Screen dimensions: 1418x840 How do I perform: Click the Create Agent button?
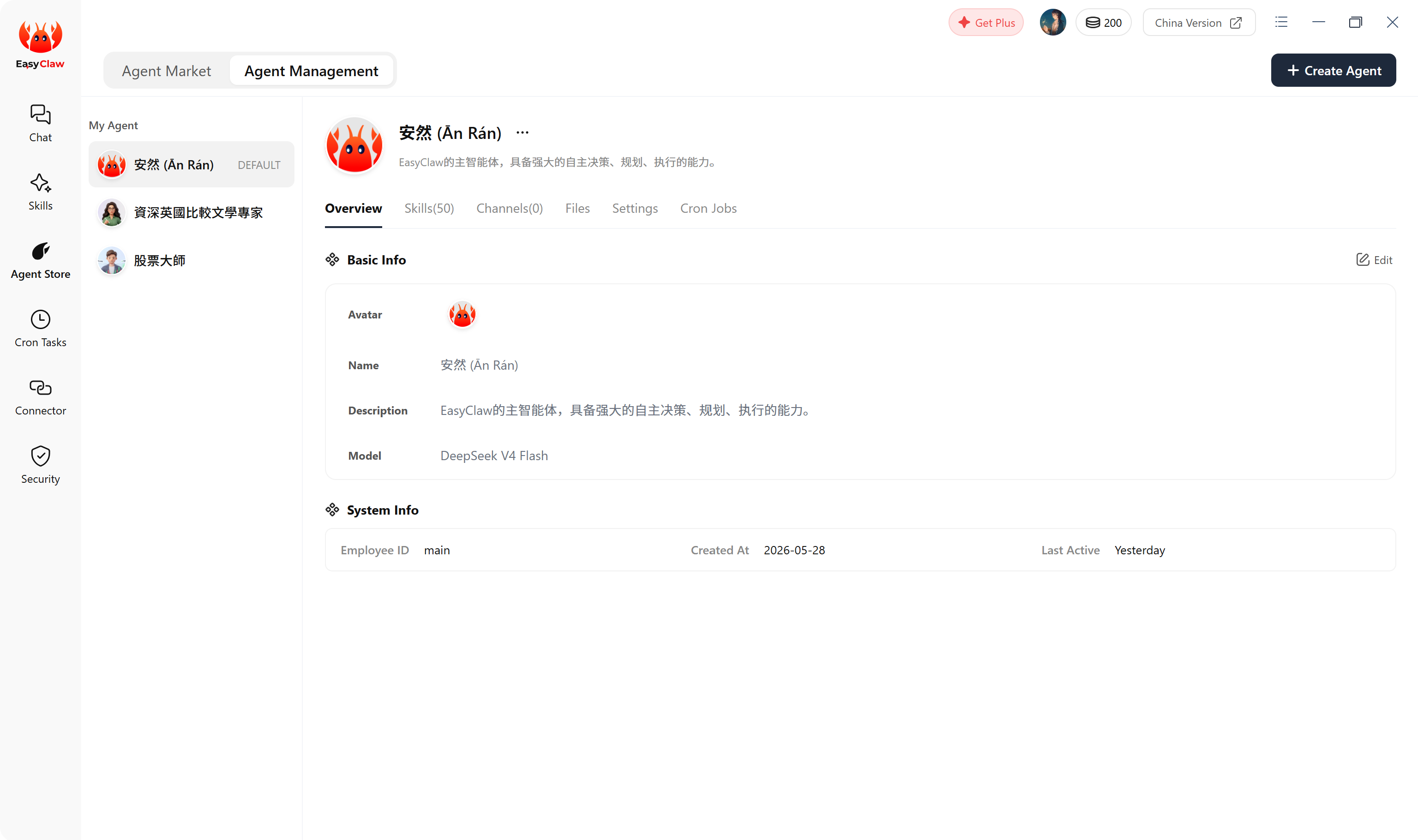(1333, 70)
